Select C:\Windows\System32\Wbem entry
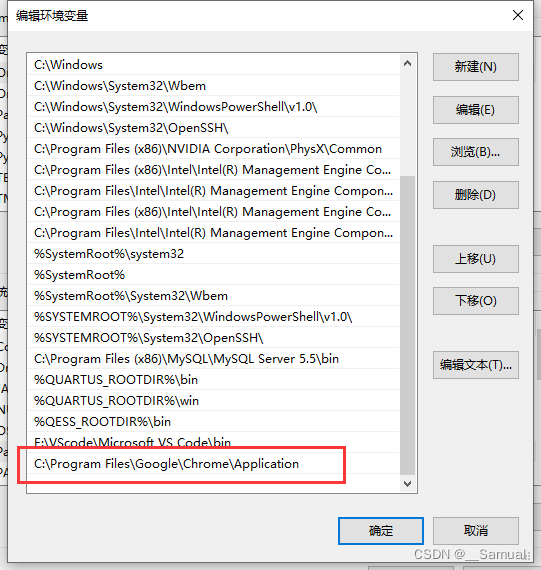 click(x=213, y=86)
